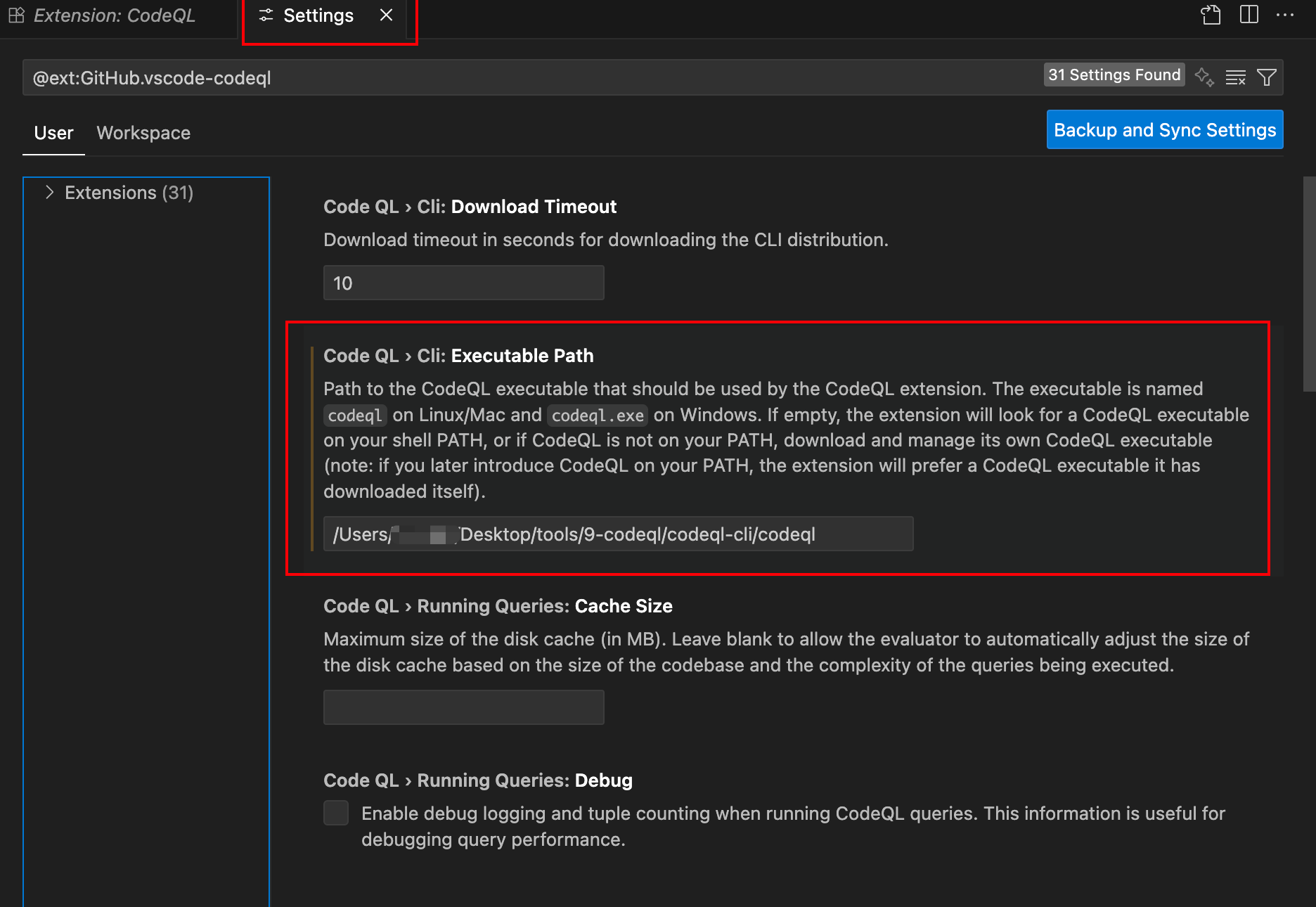
Task: Enable the Running Queries Debug checkbox
Action: (336, 813)
